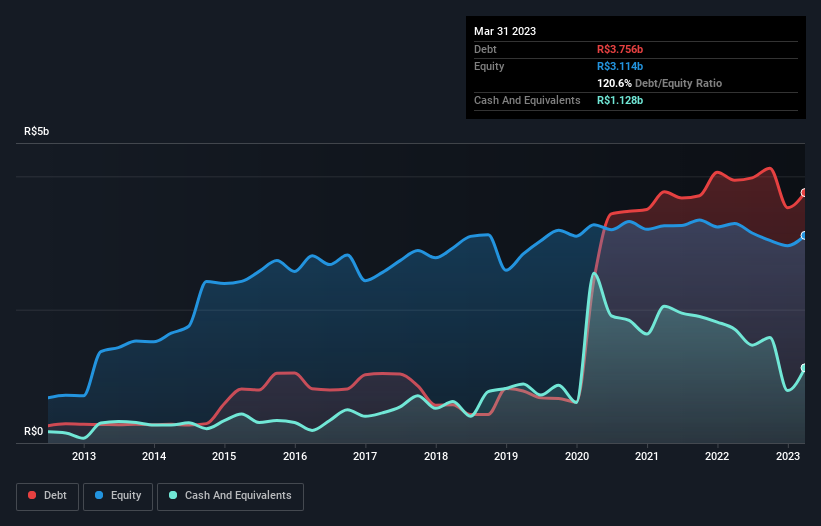Image resolution: width=821 pixels, height=526 pixels.
Task: Click the 2021 x-axis label
Action: point(647,456)
